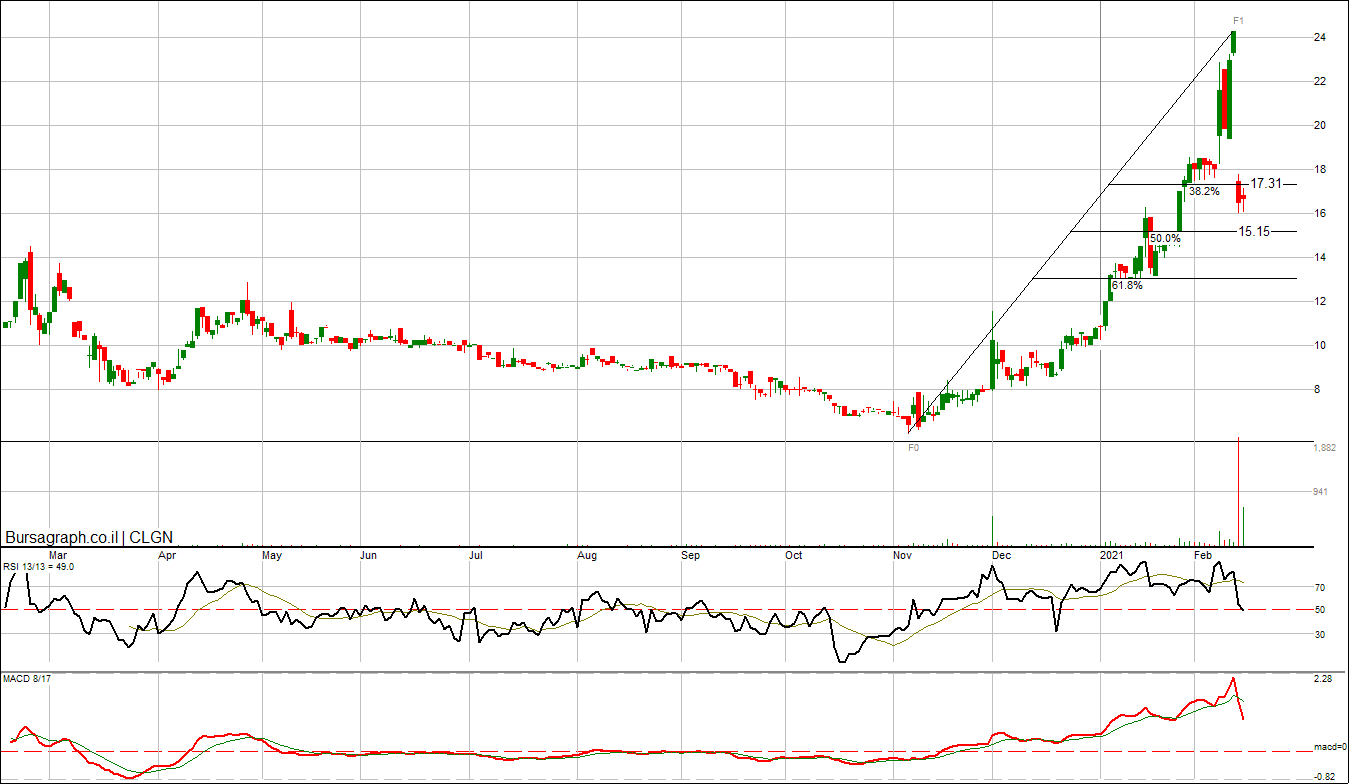Select the 61.8% Fibonacci level label
The image size is (1349, 784).
1127,285
